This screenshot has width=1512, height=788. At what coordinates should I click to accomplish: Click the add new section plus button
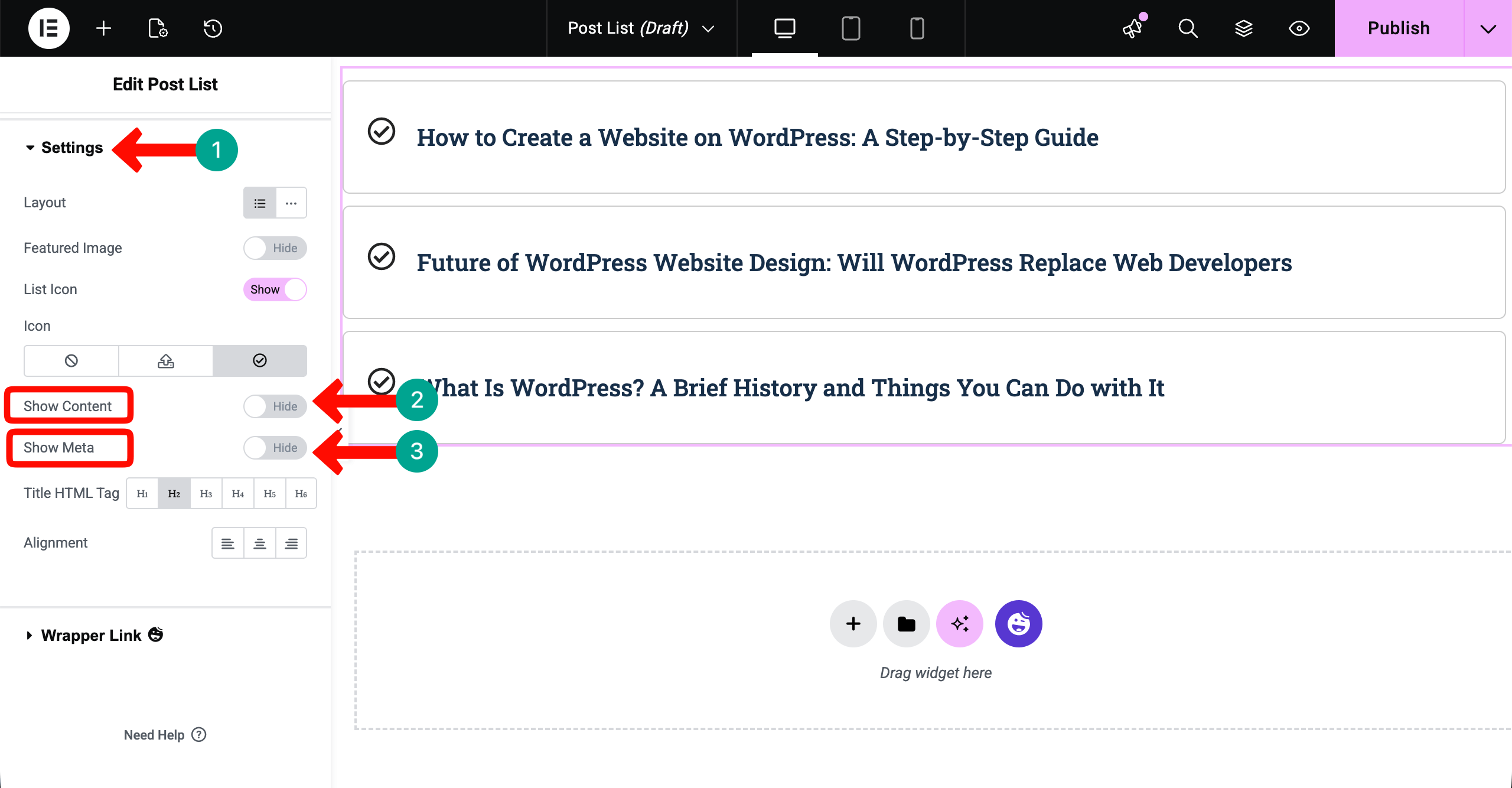(x=853, y=624)
